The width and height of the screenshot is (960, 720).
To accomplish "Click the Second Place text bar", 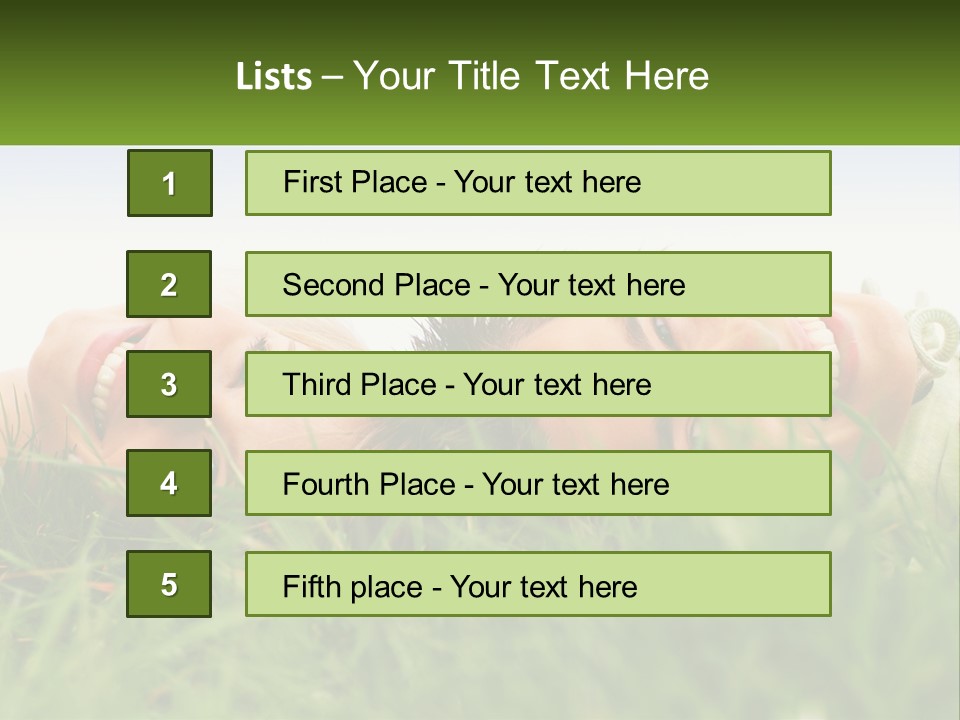I will 538,284.
